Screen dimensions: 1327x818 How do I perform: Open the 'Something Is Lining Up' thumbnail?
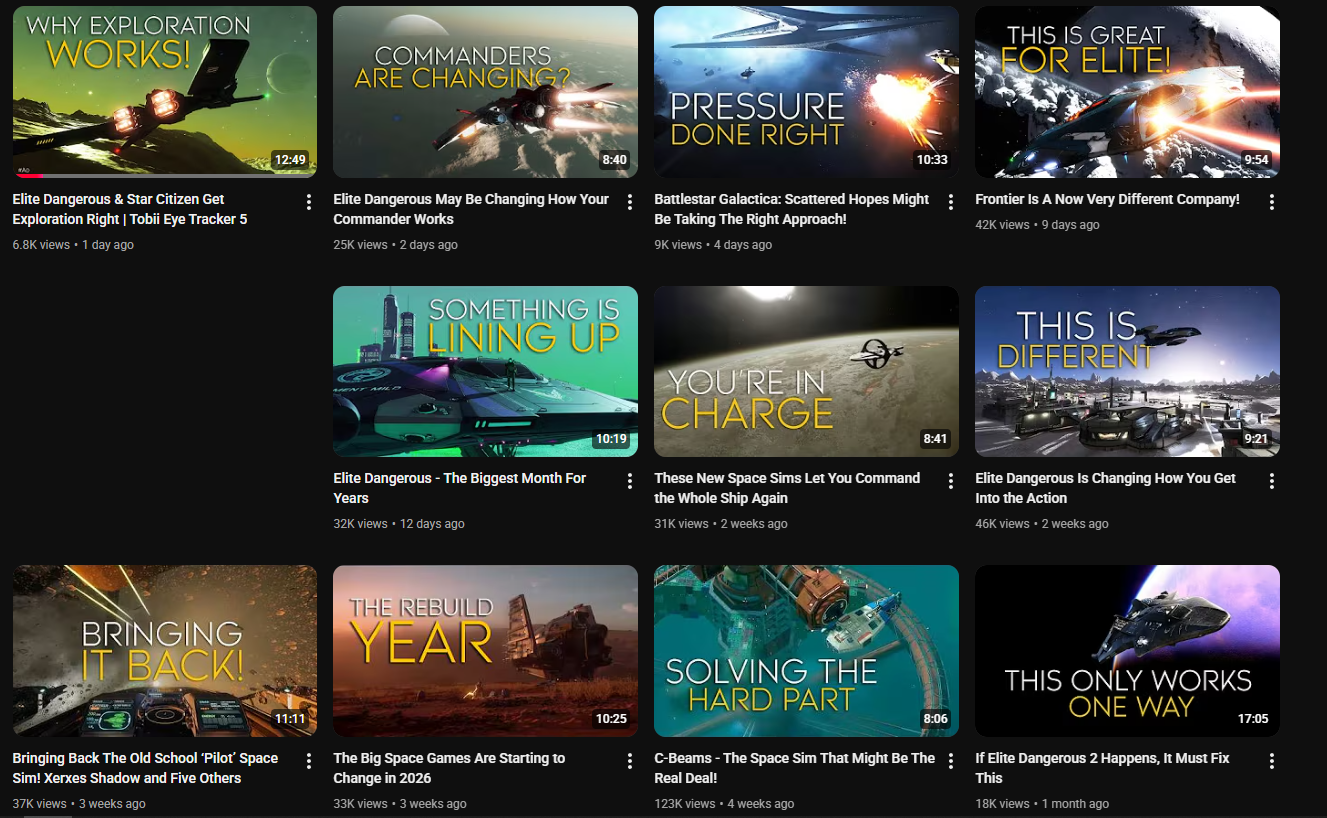tap(485, 371)
